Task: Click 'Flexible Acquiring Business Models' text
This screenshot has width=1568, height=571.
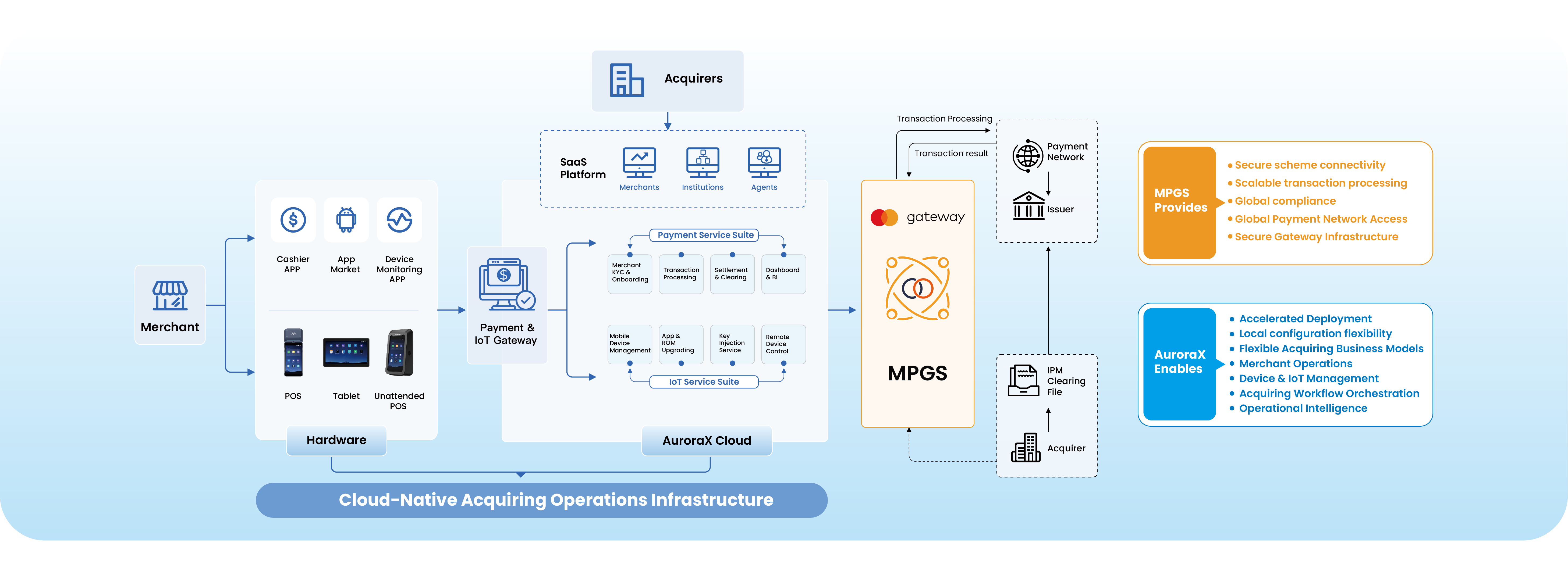Action: 1331,349
